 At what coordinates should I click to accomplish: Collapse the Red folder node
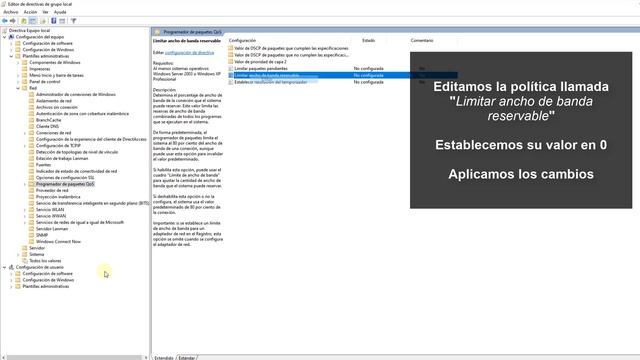tap(18, 88)
